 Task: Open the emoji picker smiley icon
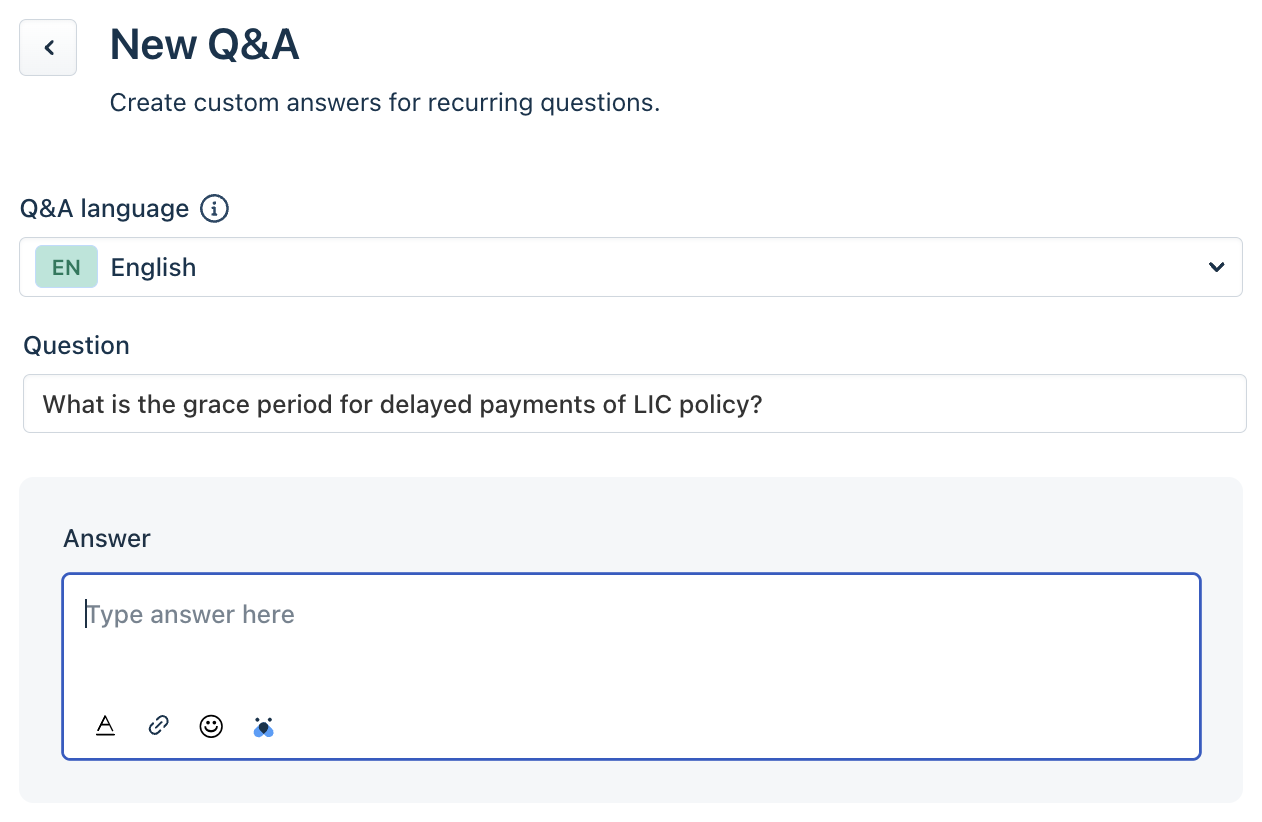pos(211,726)
